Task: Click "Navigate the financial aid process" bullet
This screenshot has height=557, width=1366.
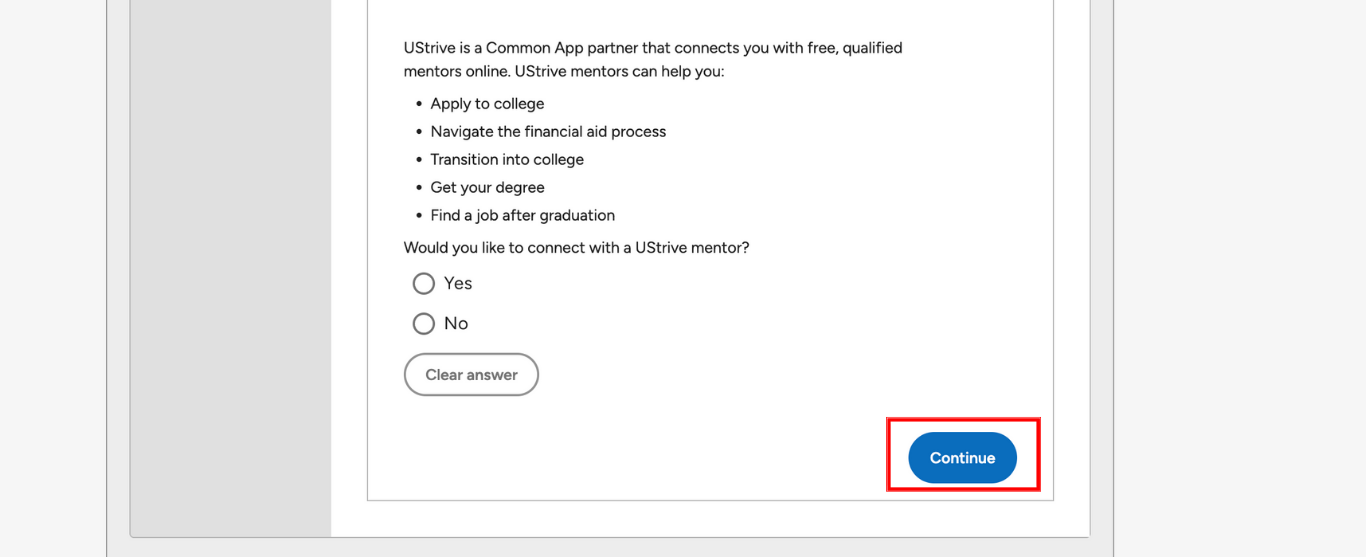Action: (x=548, y=132)
